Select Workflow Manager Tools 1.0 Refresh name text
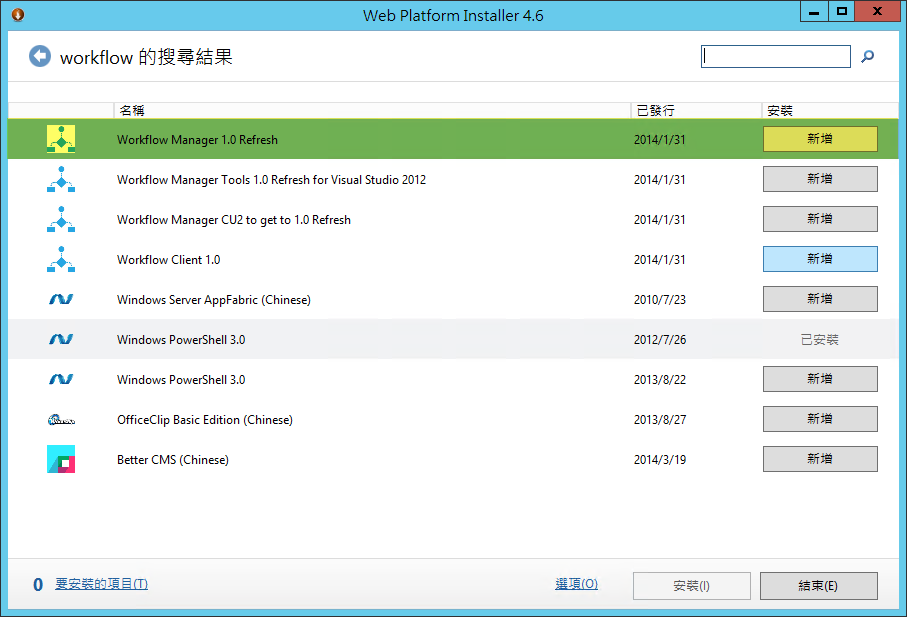 [x=271, y=180]
